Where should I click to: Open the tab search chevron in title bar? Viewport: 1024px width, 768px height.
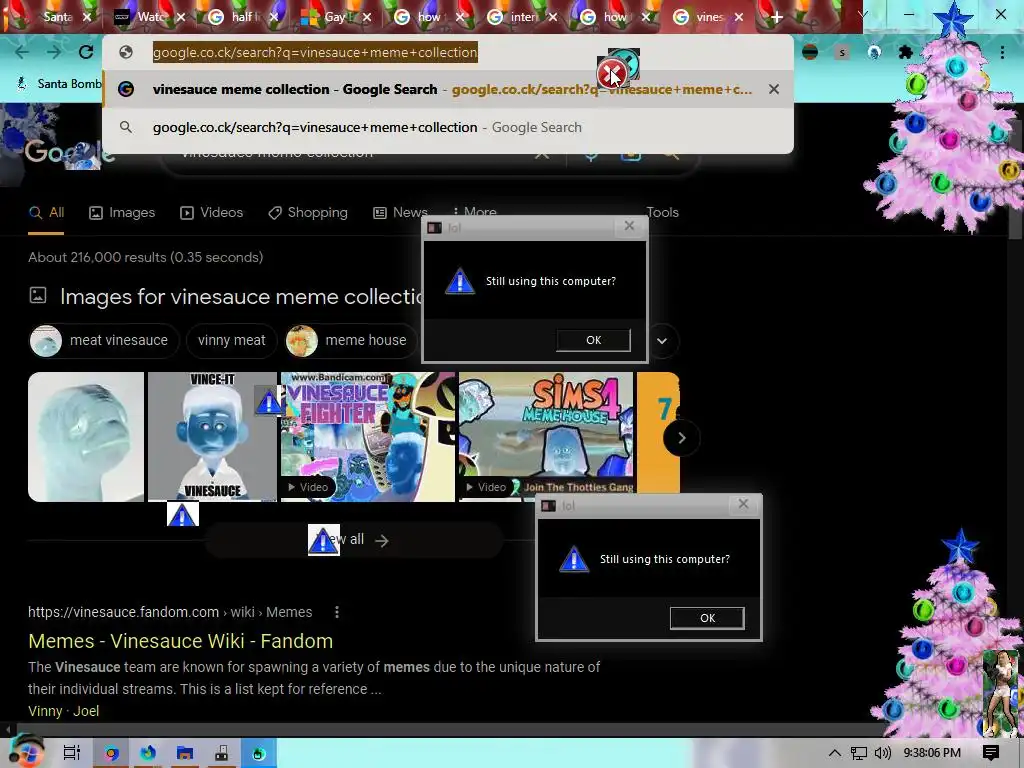[862, 14]
